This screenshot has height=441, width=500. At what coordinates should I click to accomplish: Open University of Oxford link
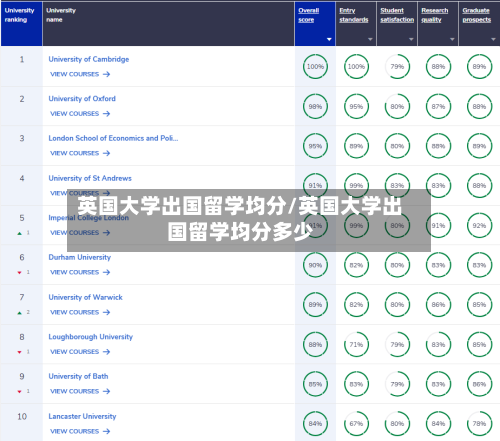click(x=82, y=99)
